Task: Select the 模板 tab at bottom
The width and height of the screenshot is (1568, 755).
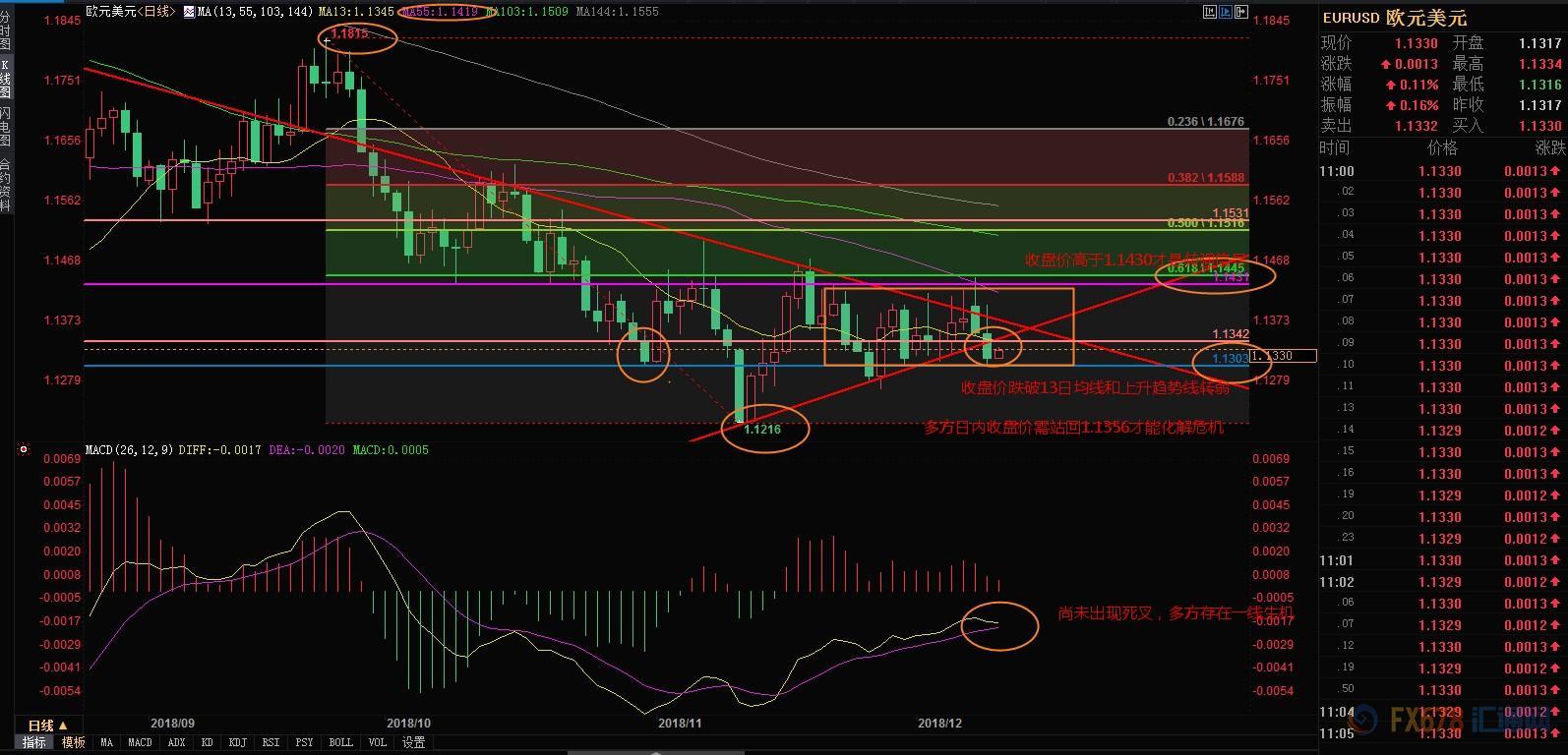Action: 74,743
